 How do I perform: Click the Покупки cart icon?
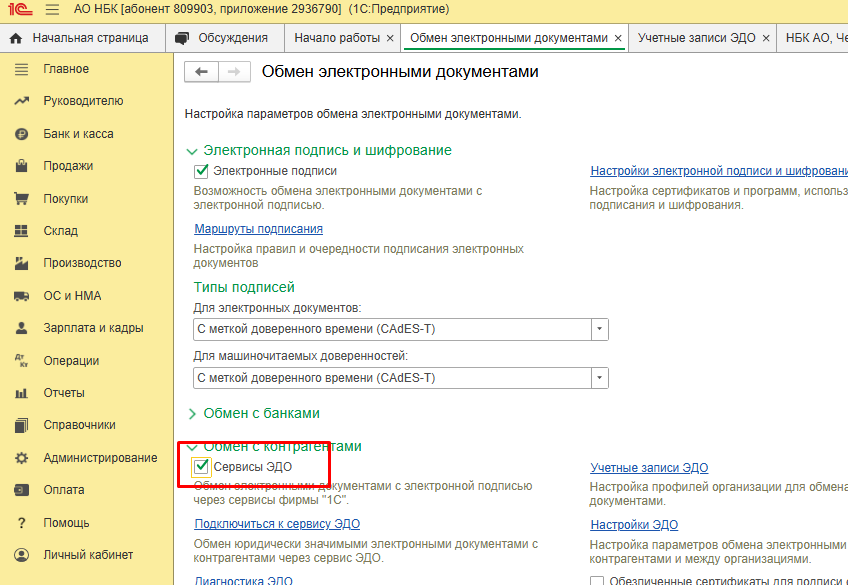click(21, 199)
